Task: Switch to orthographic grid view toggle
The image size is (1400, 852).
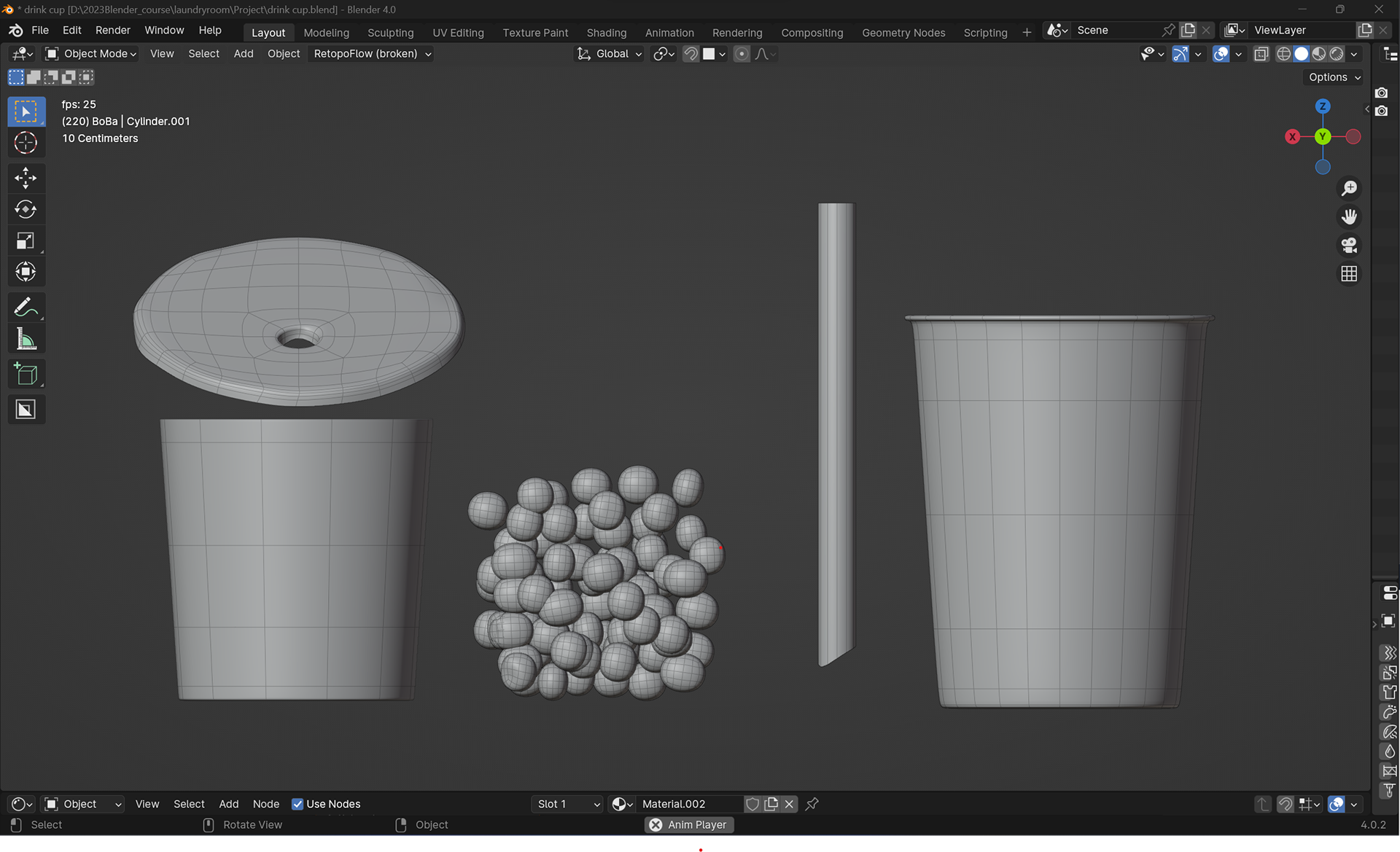Action: point(1349,274)
